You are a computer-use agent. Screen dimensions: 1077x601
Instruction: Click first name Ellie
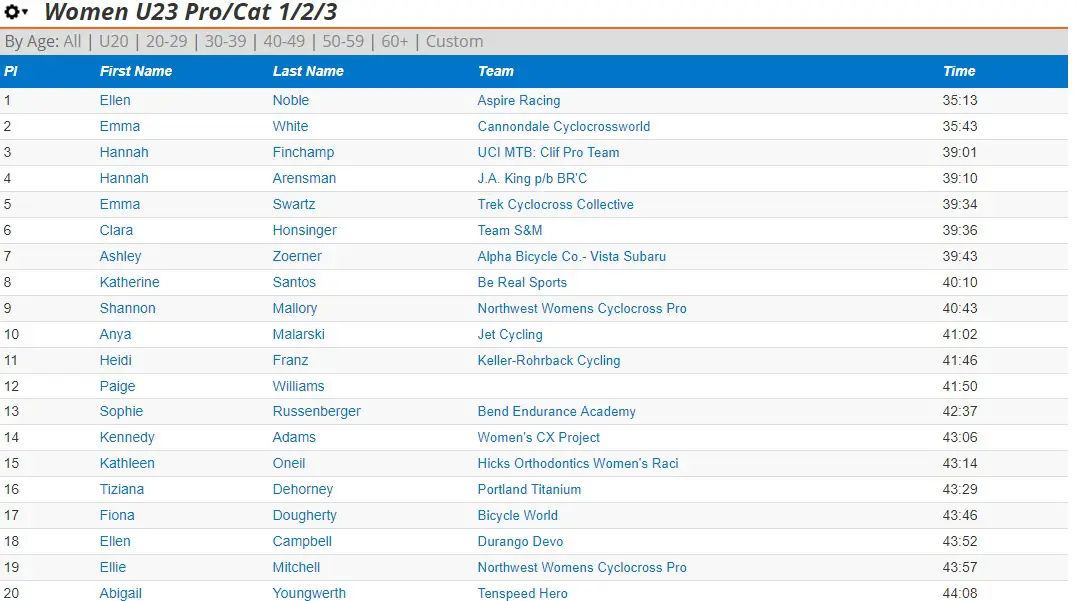[113, 568]
